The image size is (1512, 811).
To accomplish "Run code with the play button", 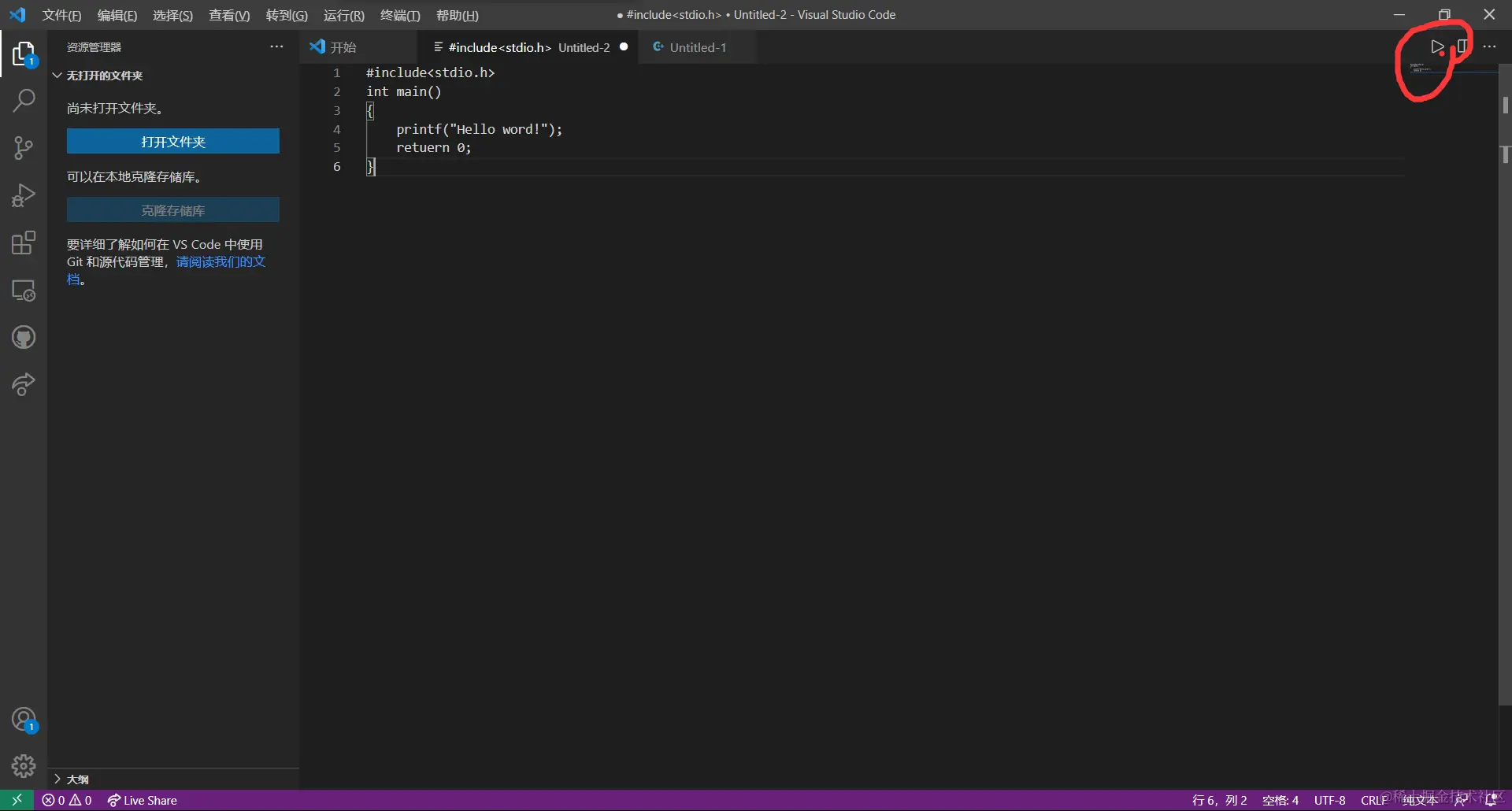I will 1437,46.
